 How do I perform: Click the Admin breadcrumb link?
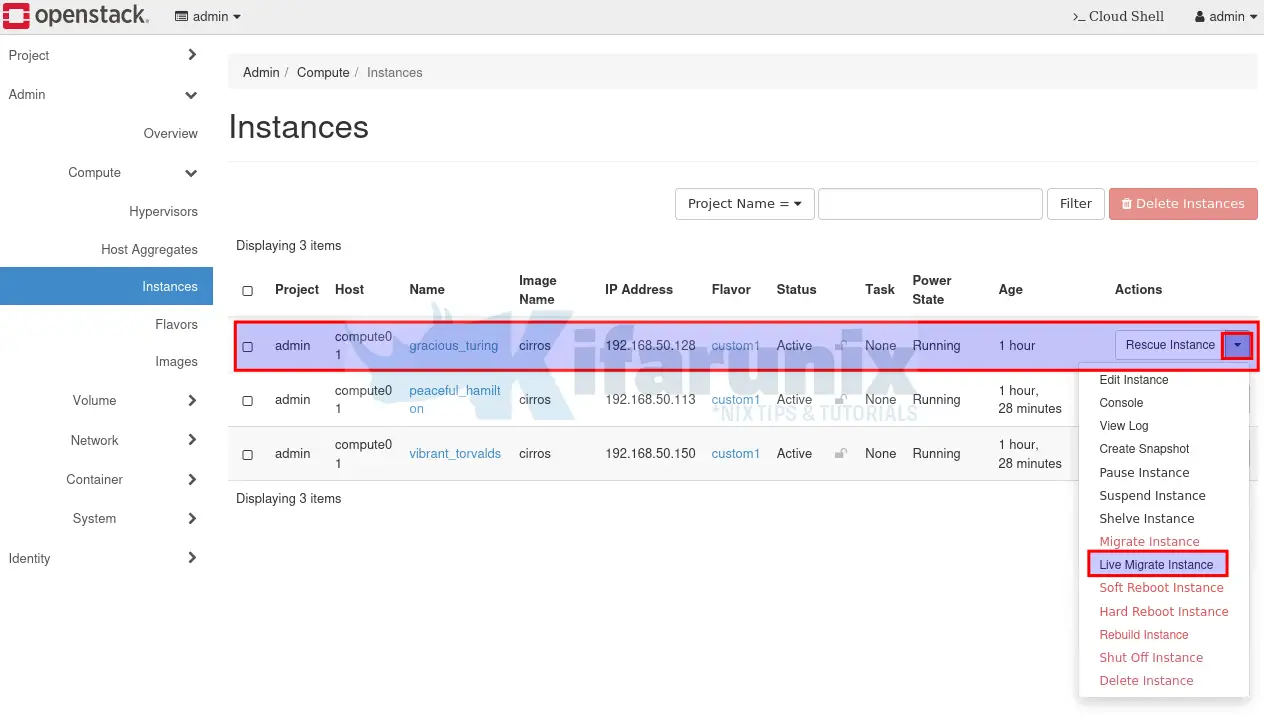261,72
